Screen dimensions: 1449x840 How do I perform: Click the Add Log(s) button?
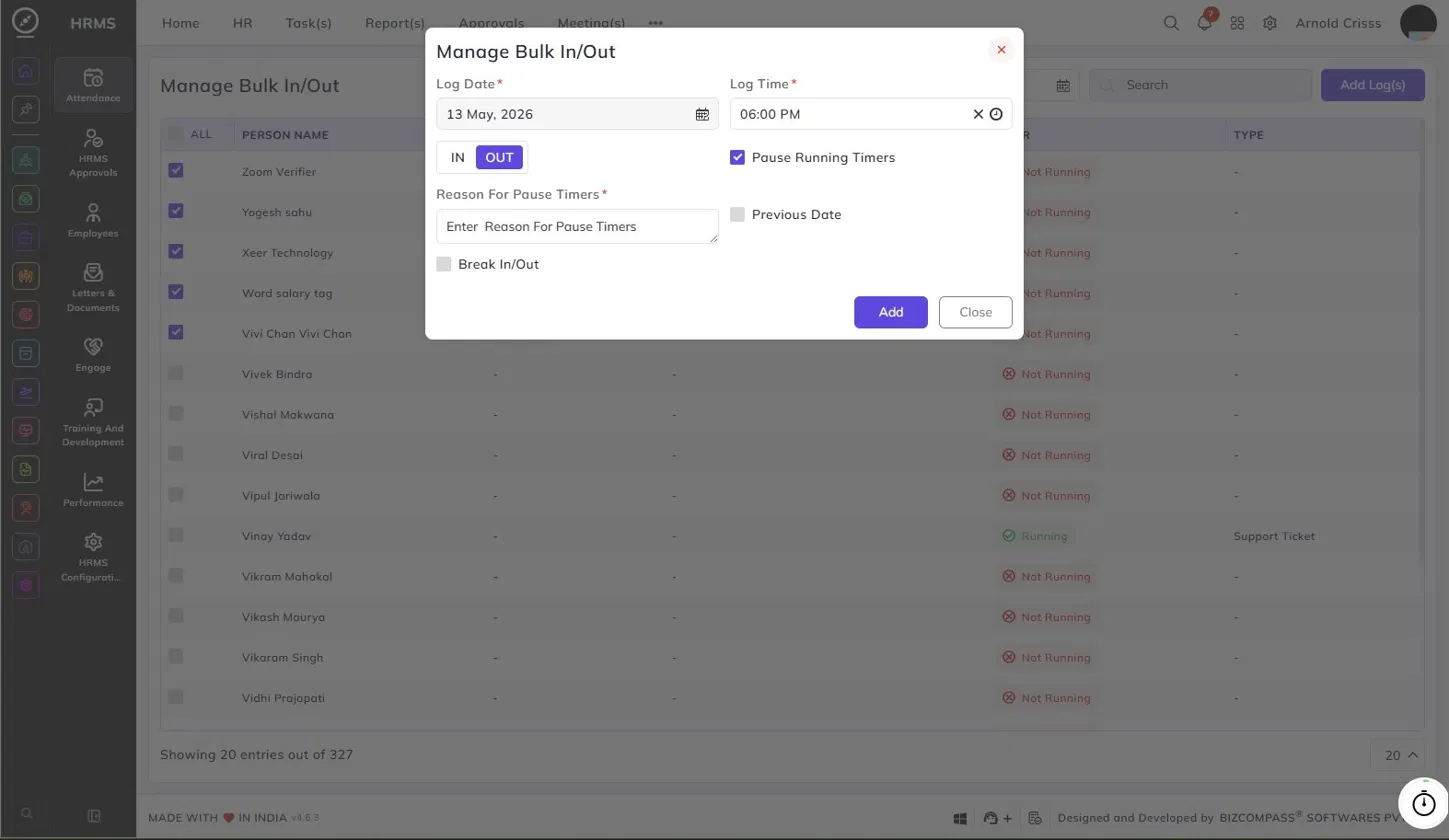[x=1373, y=85]
